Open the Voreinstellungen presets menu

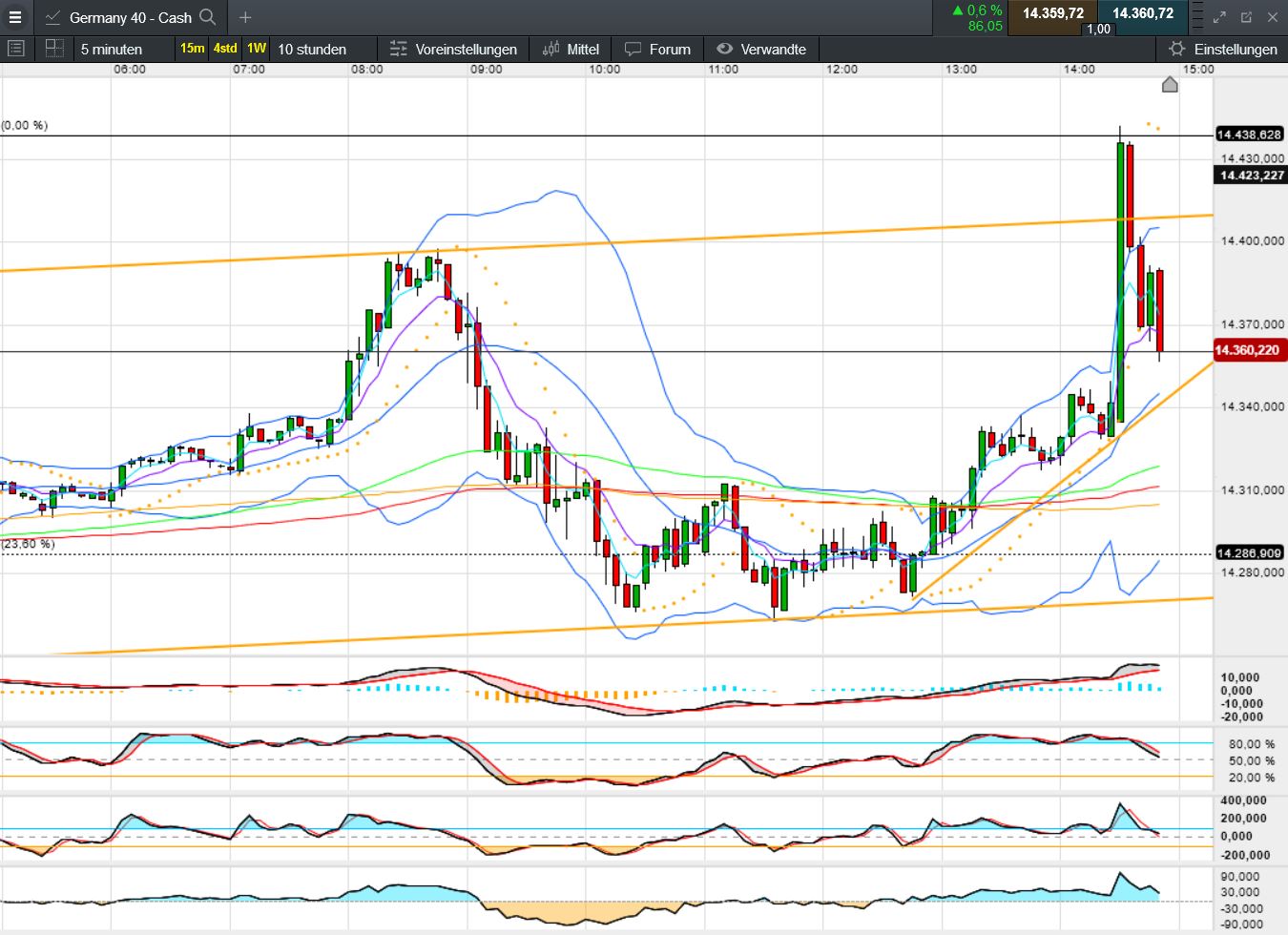(453, 49)
